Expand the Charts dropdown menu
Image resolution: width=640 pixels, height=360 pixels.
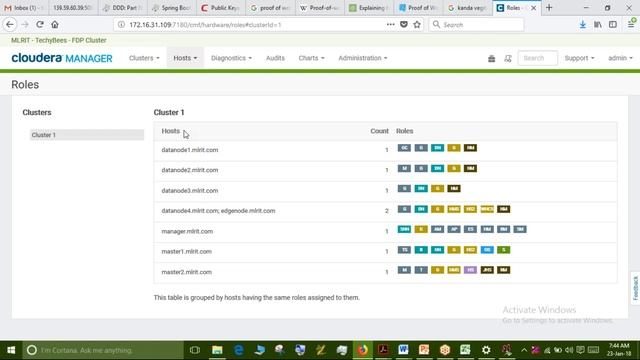coord(311,58)
